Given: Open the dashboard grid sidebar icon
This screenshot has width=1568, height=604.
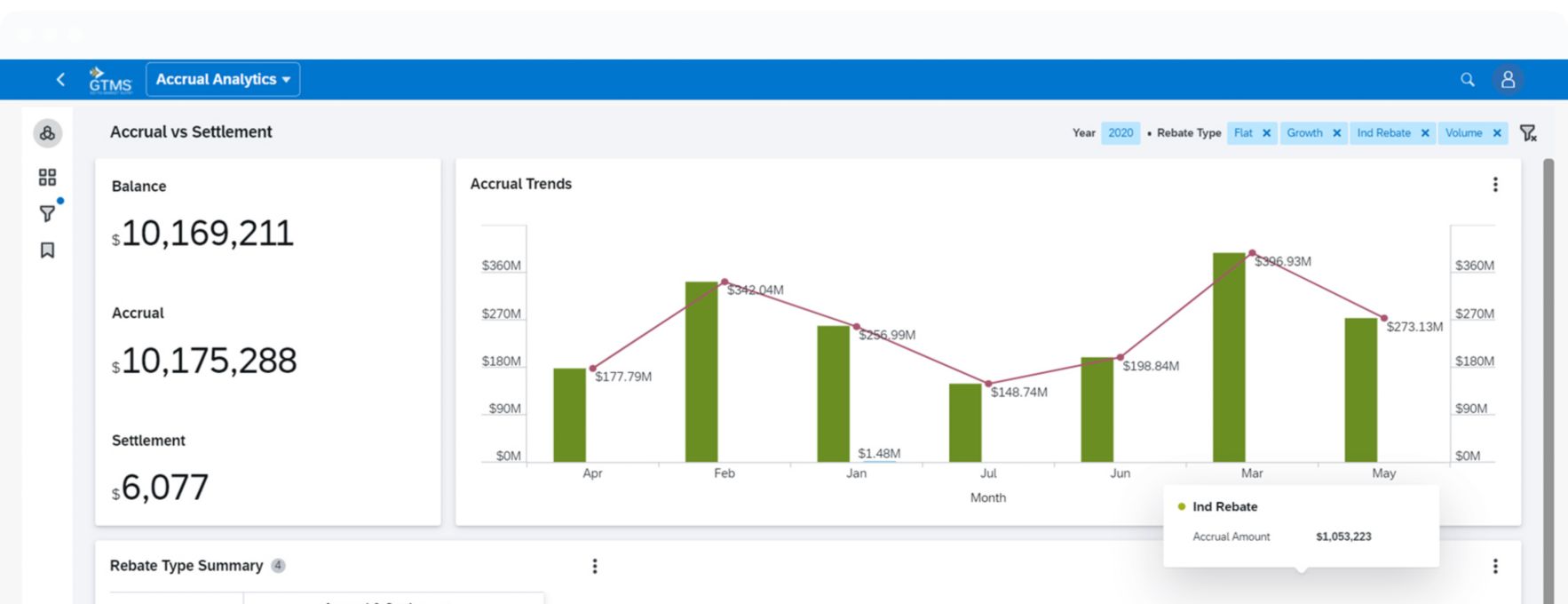Looking at the screenshot, I should coord(48,178).
